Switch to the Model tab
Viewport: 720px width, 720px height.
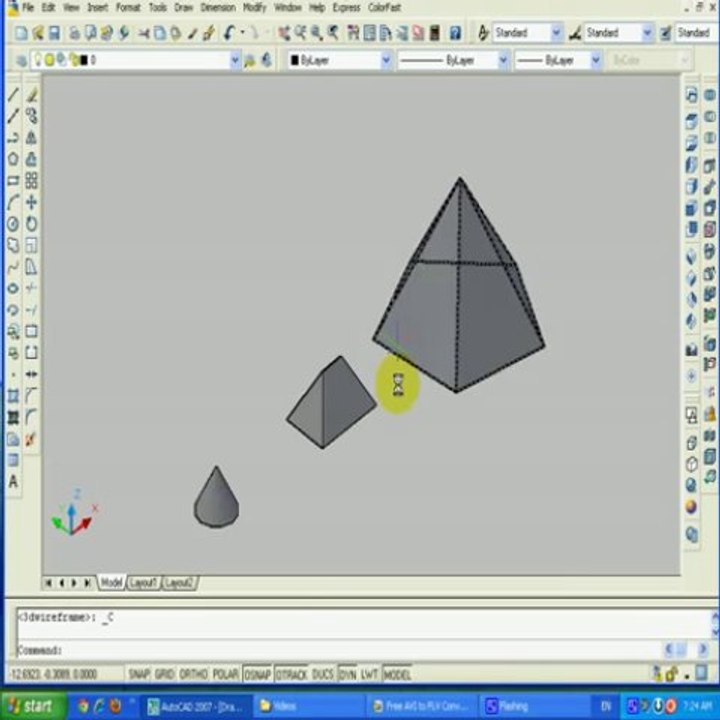click(112, 583)
